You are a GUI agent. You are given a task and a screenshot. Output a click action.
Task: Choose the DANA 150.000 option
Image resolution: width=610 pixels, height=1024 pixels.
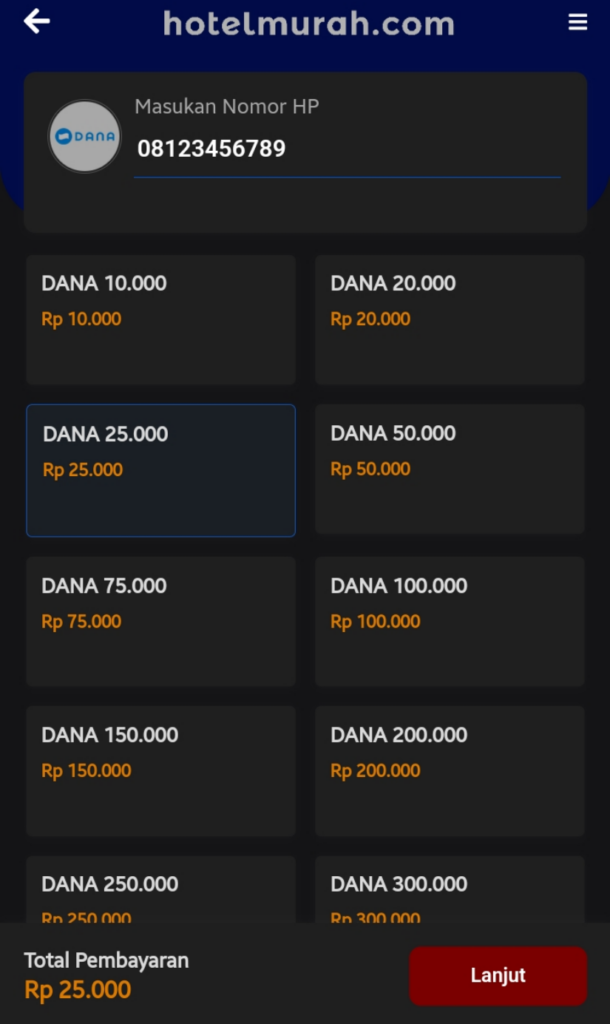coord(161,770)
